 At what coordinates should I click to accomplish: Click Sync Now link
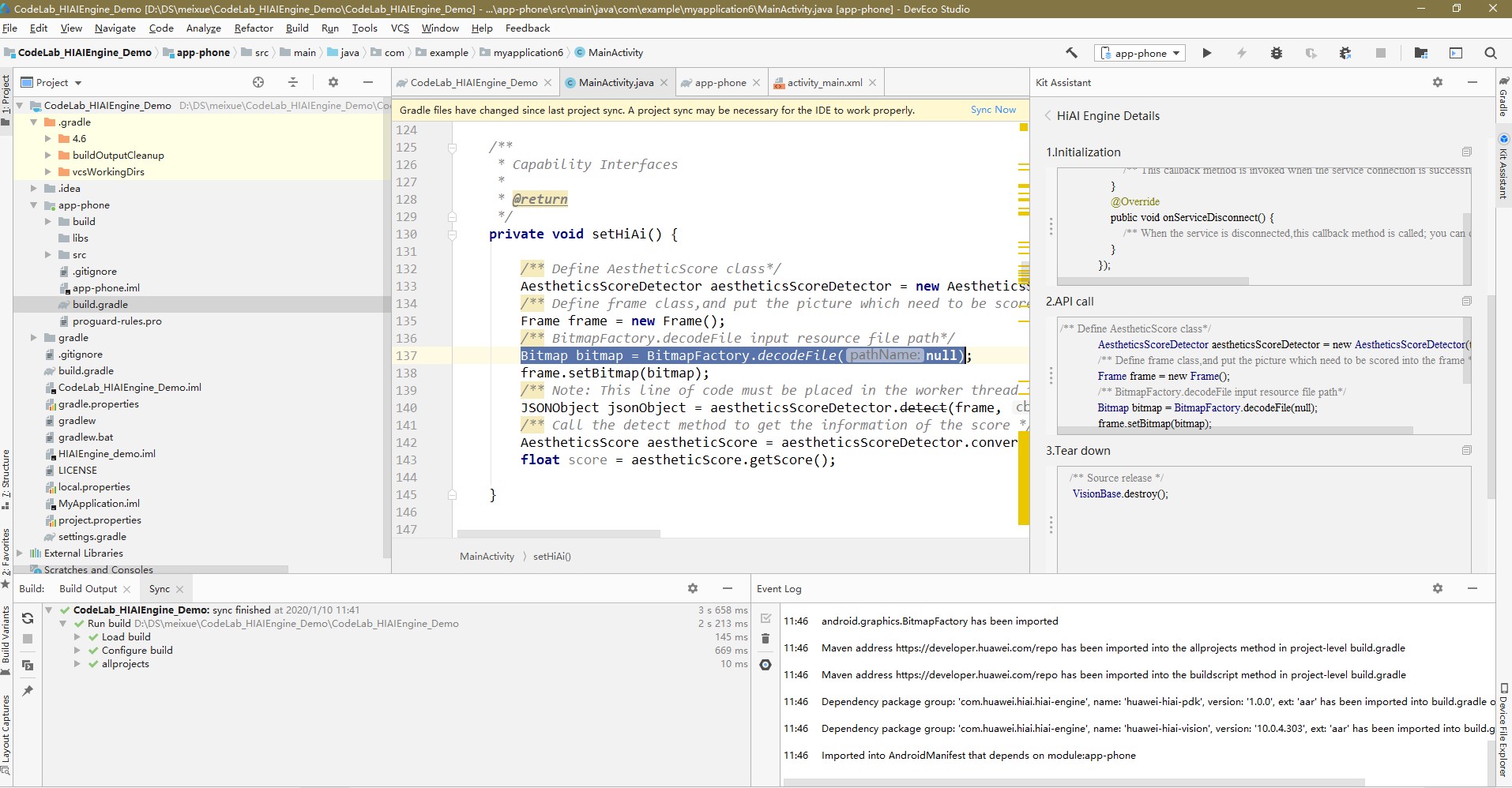click(x=993, y=110)
